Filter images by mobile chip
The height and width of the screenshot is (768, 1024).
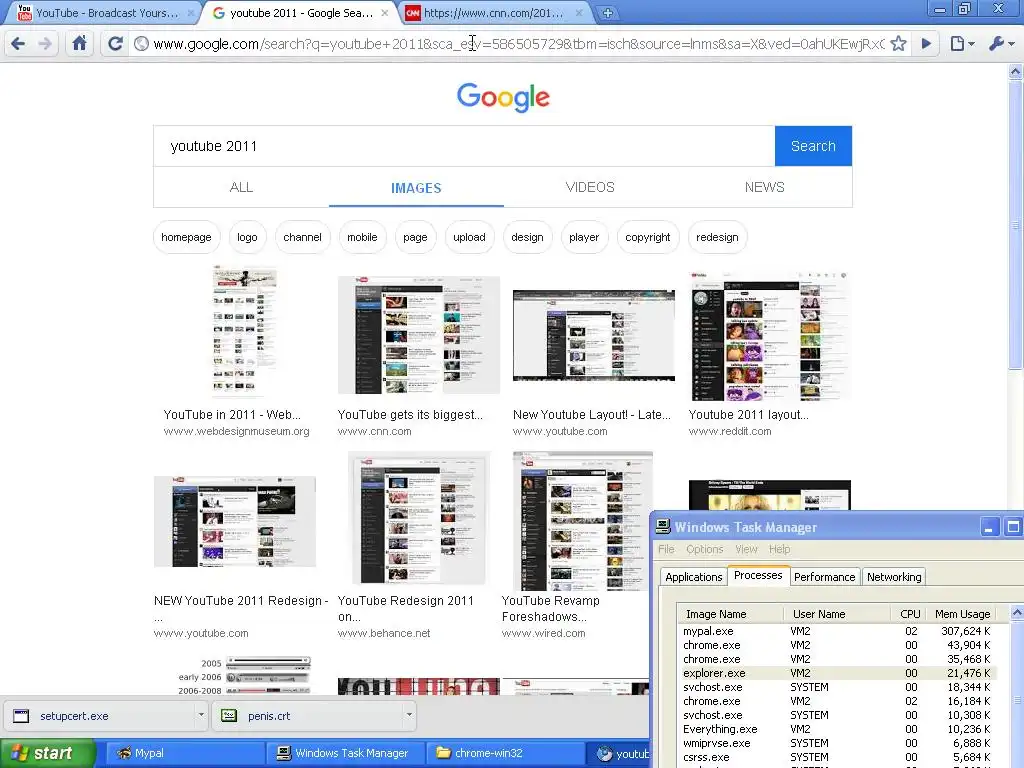pyautogui.click(x=362, y=237)
